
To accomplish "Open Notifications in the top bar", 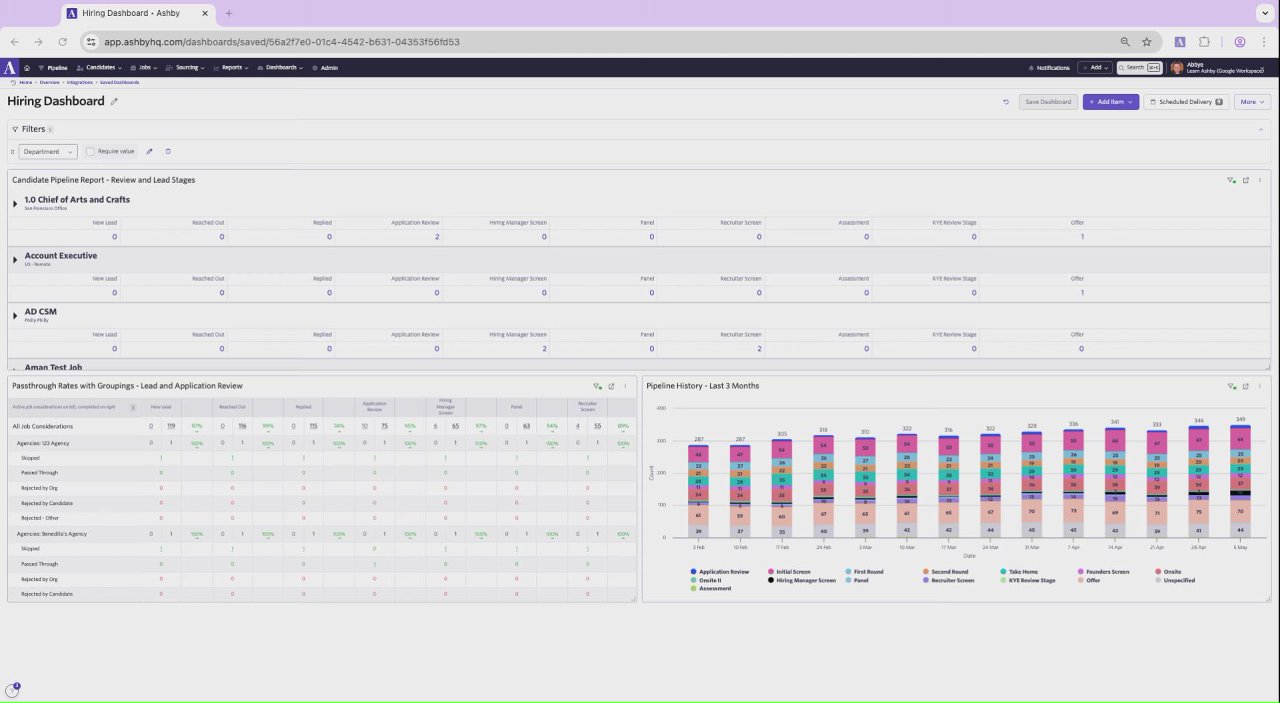I will point(1049,68).
